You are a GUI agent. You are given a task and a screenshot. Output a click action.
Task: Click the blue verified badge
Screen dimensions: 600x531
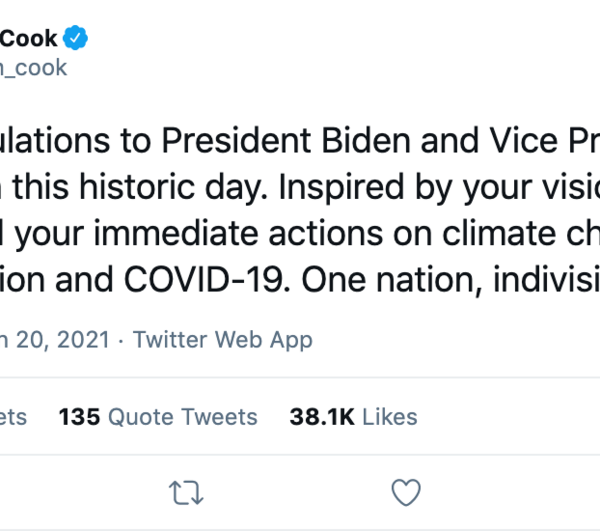(x=76, y=39)
